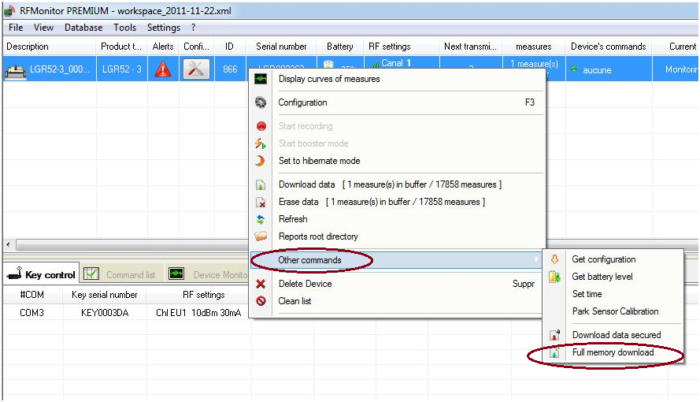Viewport: 700px width, 402px height.
Task: Click the icon beside Full memory download
Action: click(554, 352)
